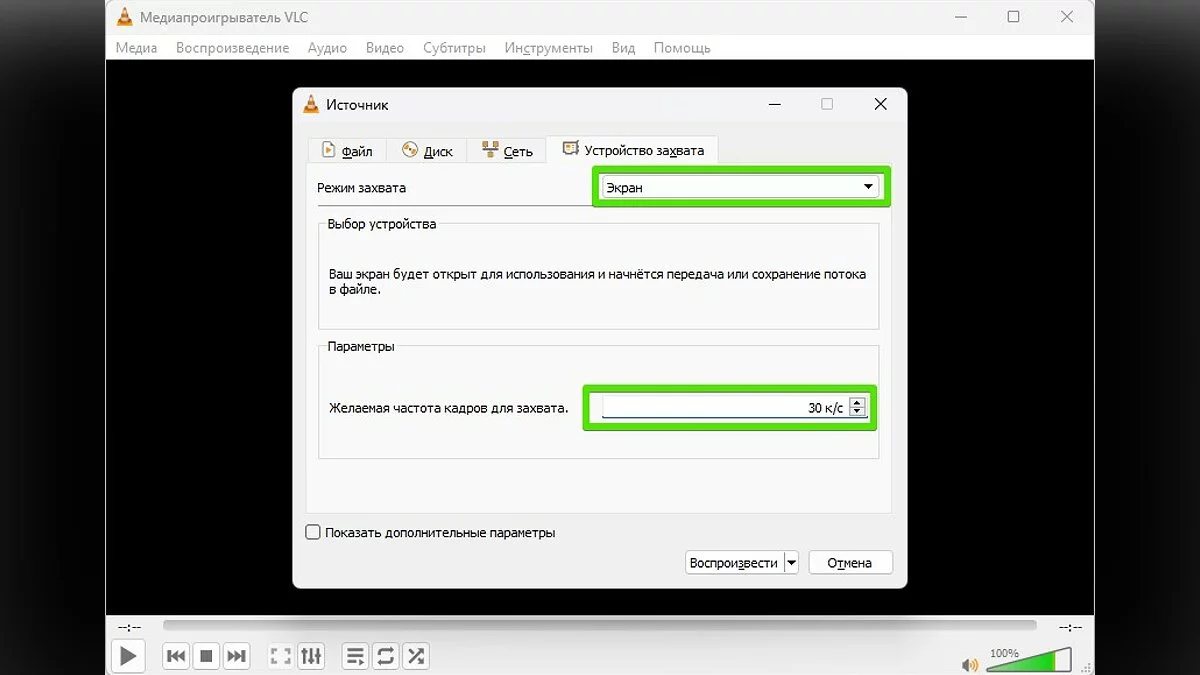
Task: Click the Желаемая частота кадров label
Action: pyautogui.click(x=448, y=408)
